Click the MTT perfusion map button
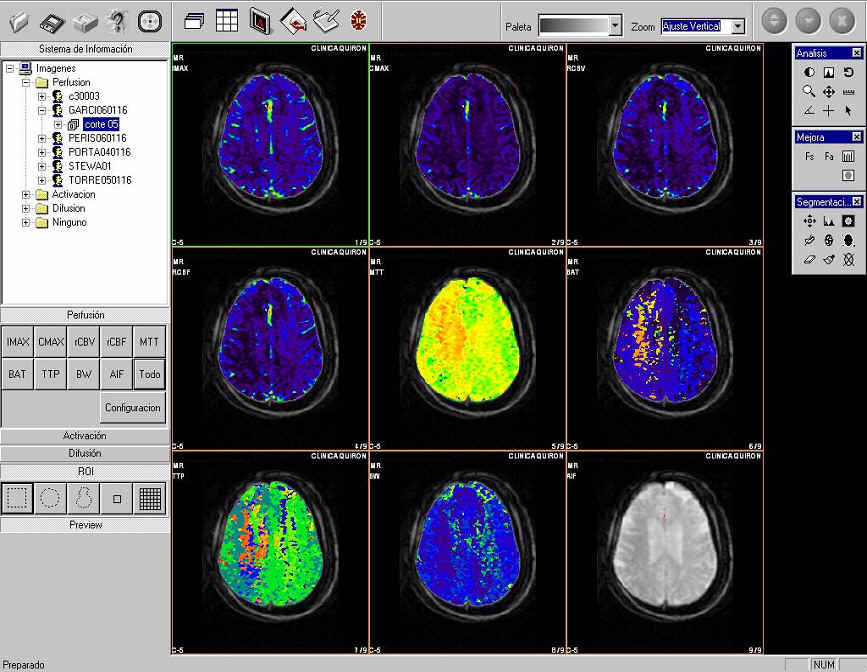 [149, 342]
